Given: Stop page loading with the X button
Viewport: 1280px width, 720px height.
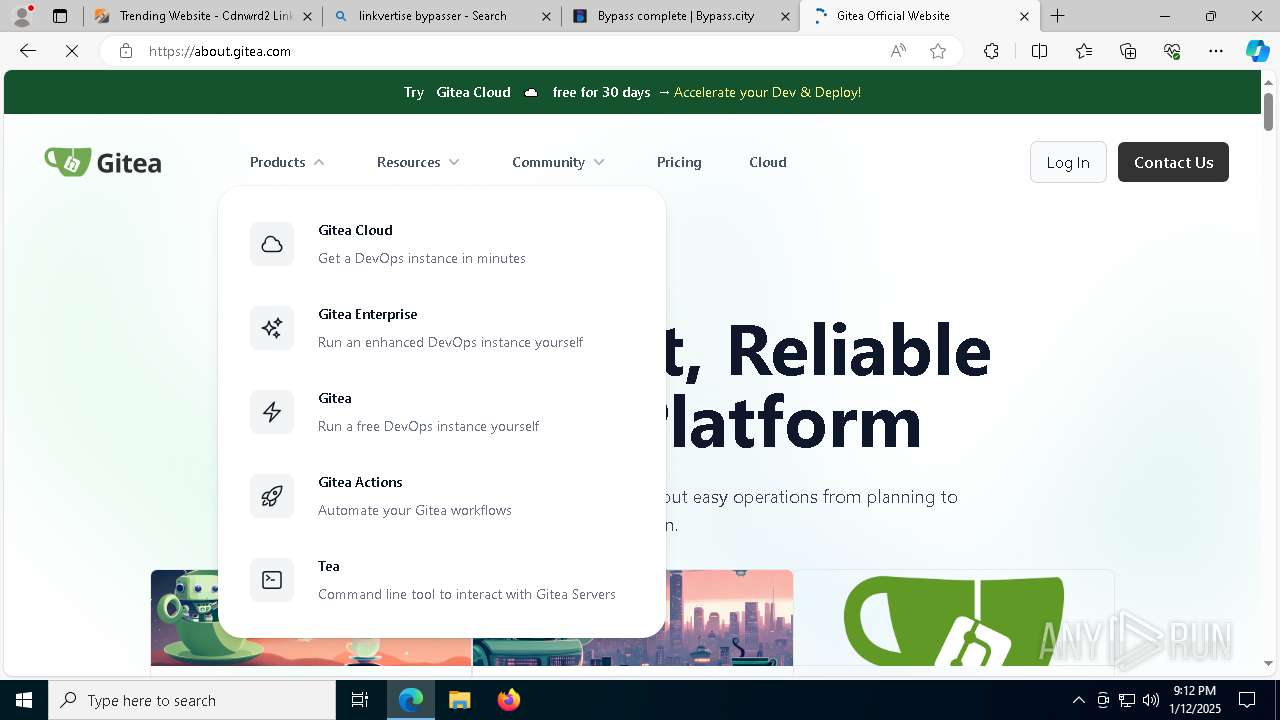Looking at the screenshot, I should click(x=72, y=51).
